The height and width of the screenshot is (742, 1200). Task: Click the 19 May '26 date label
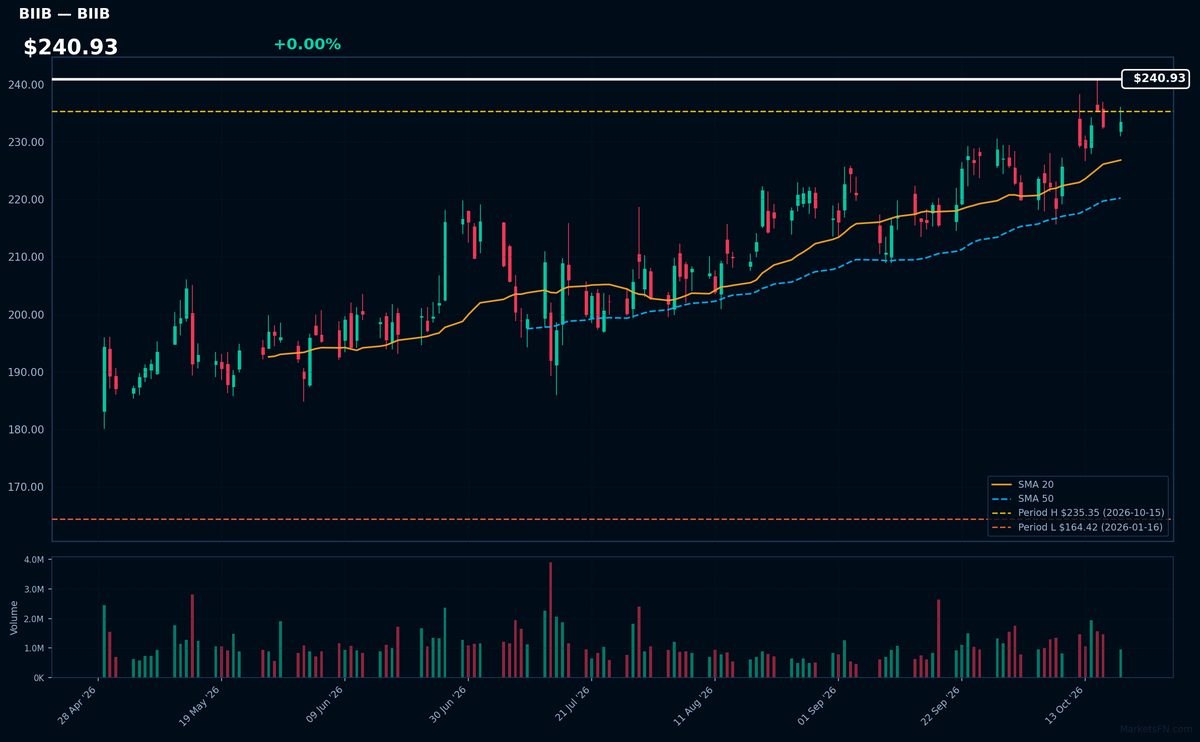[201, 705]
